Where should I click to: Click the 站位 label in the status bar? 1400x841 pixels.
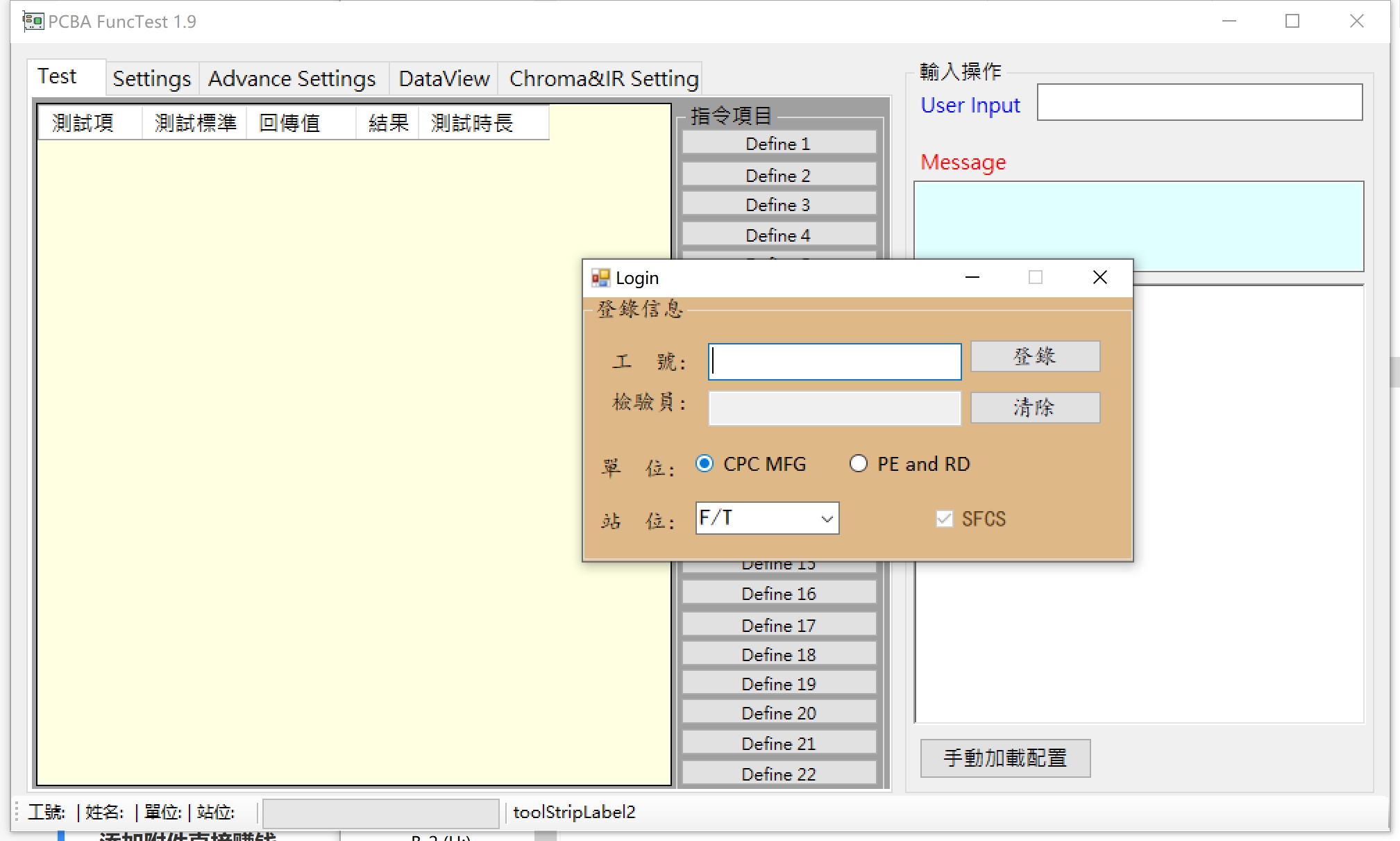click(x=216, y=812)
